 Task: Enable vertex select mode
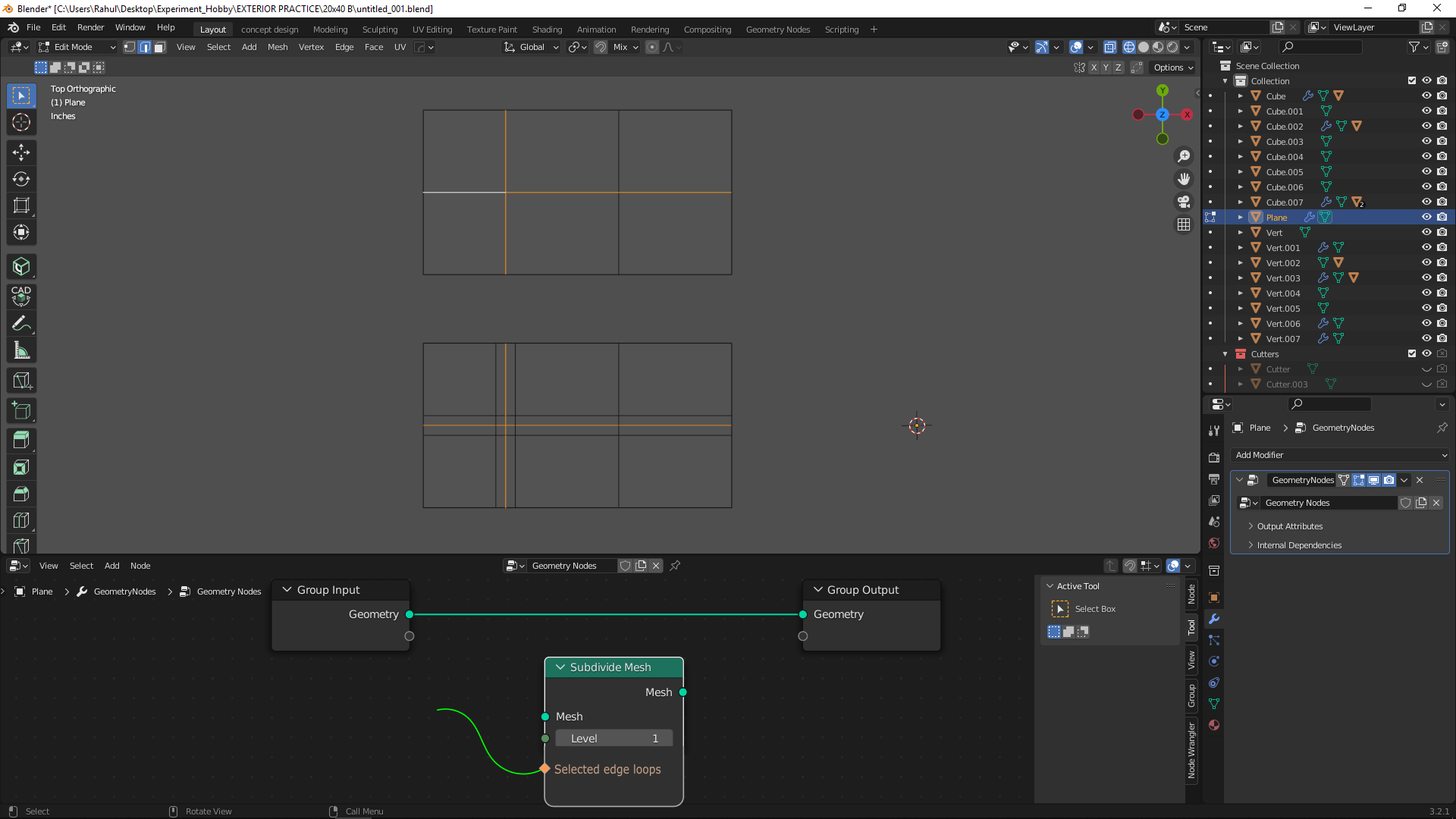(130, 47)
